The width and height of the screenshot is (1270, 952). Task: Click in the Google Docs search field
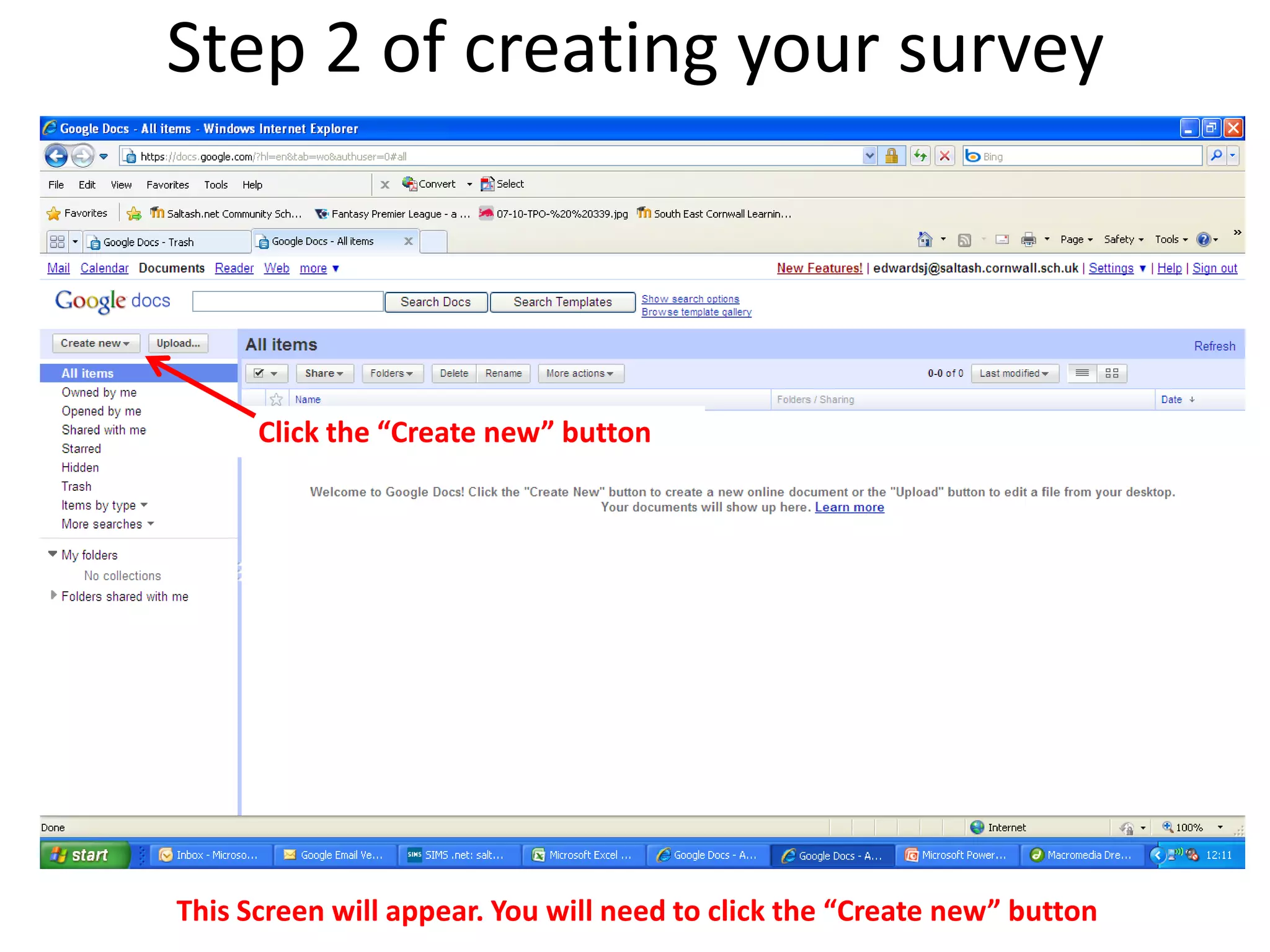(288, 301)
